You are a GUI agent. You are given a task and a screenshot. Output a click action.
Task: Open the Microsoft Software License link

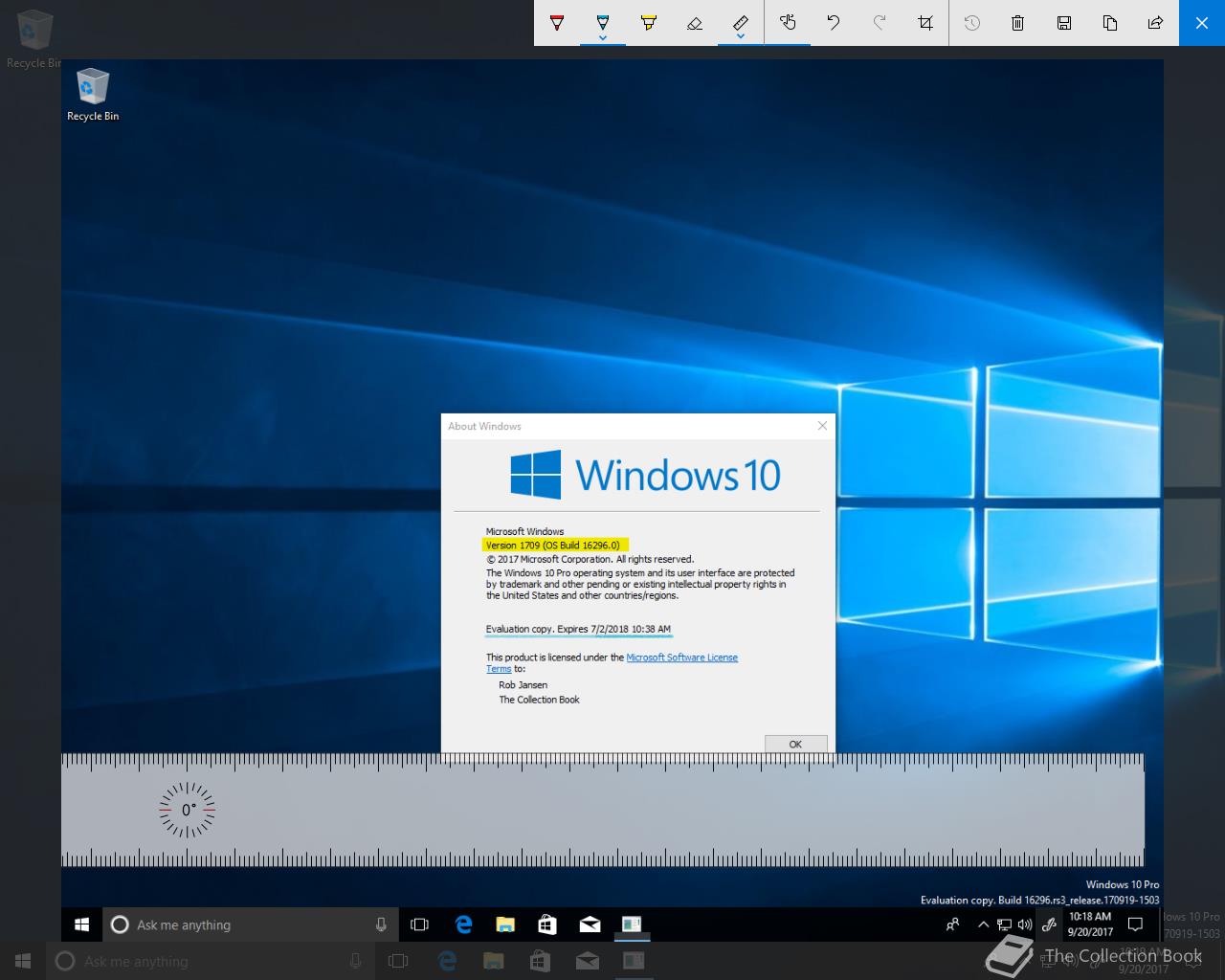(681, 657)
